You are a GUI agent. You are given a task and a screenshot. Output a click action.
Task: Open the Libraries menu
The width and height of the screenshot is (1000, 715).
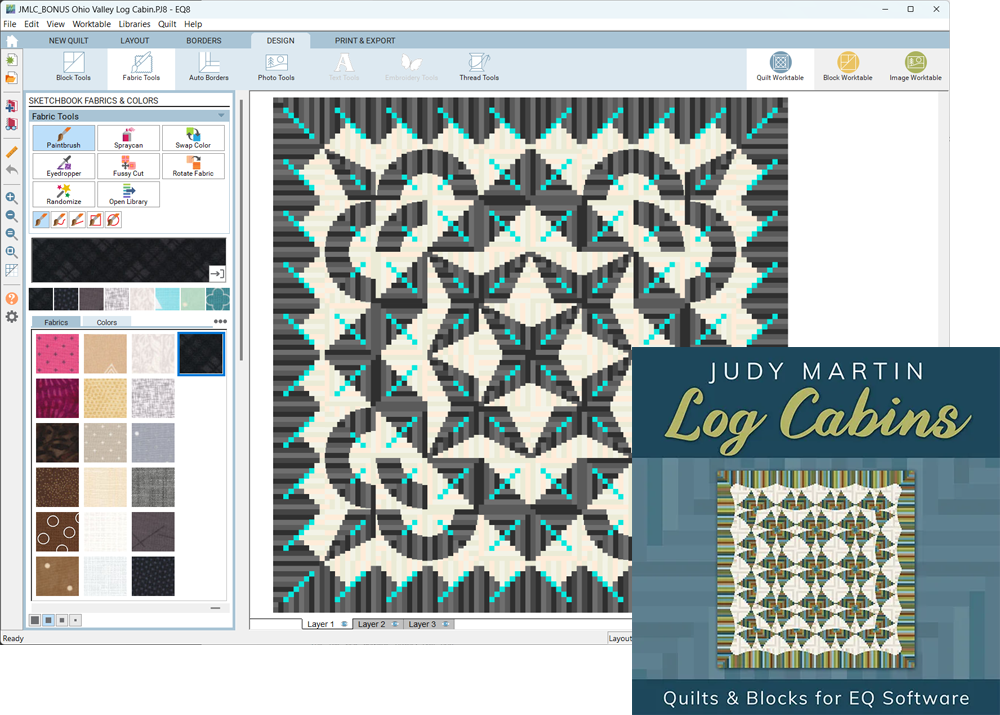[x=134, y=24]
